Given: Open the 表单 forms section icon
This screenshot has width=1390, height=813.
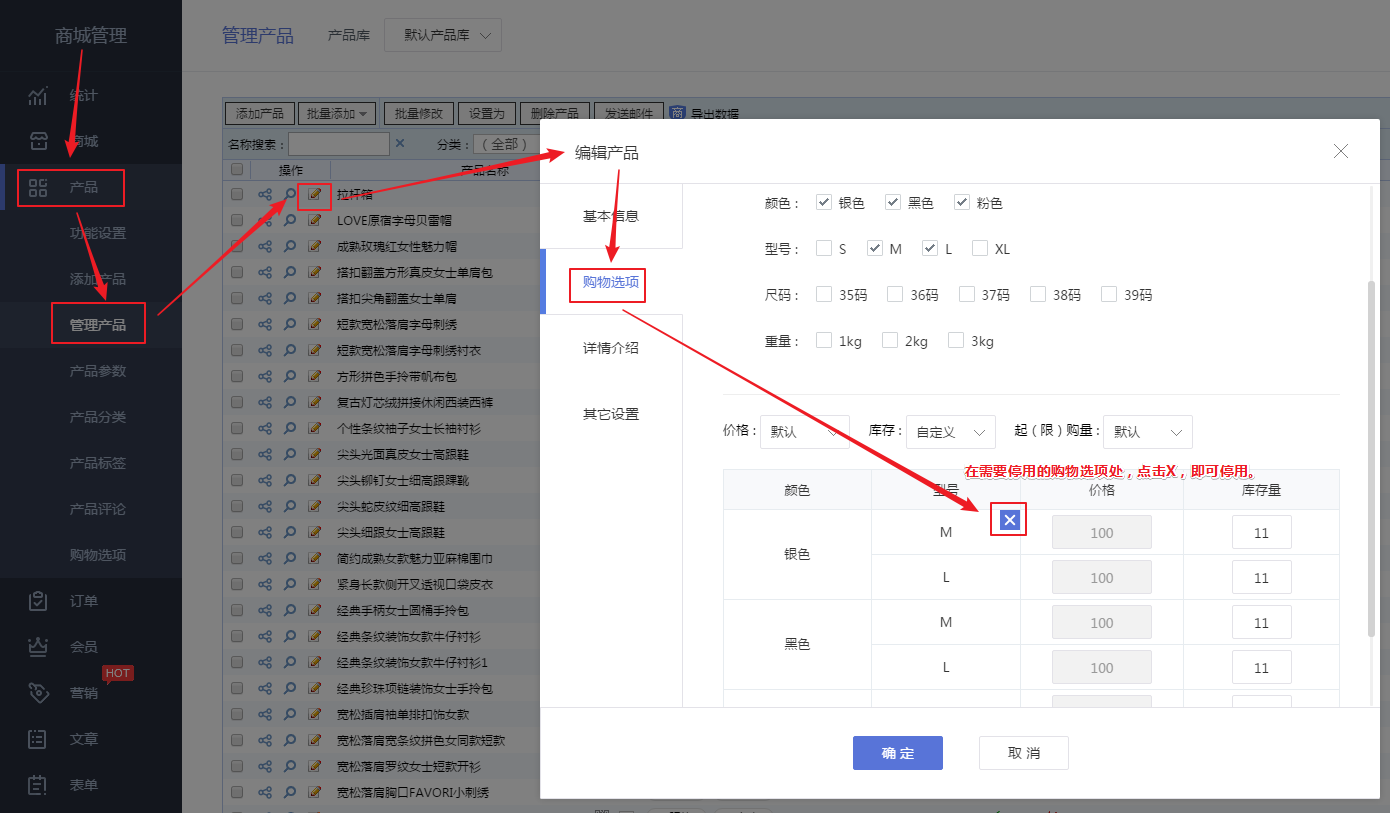Looking at the screenshot, I should point(38,785).
